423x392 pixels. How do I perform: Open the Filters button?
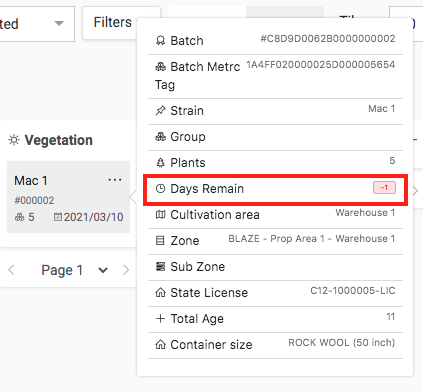tap(113, 23)
